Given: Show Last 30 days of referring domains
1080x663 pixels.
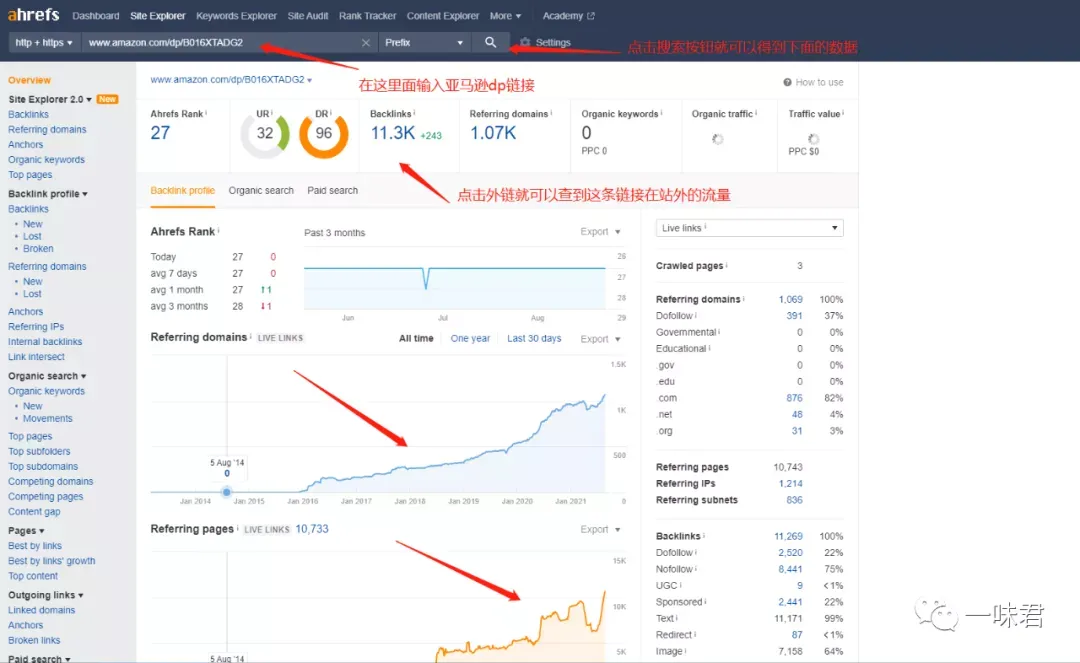Looking at the screenshot, I should pos(534,339).
